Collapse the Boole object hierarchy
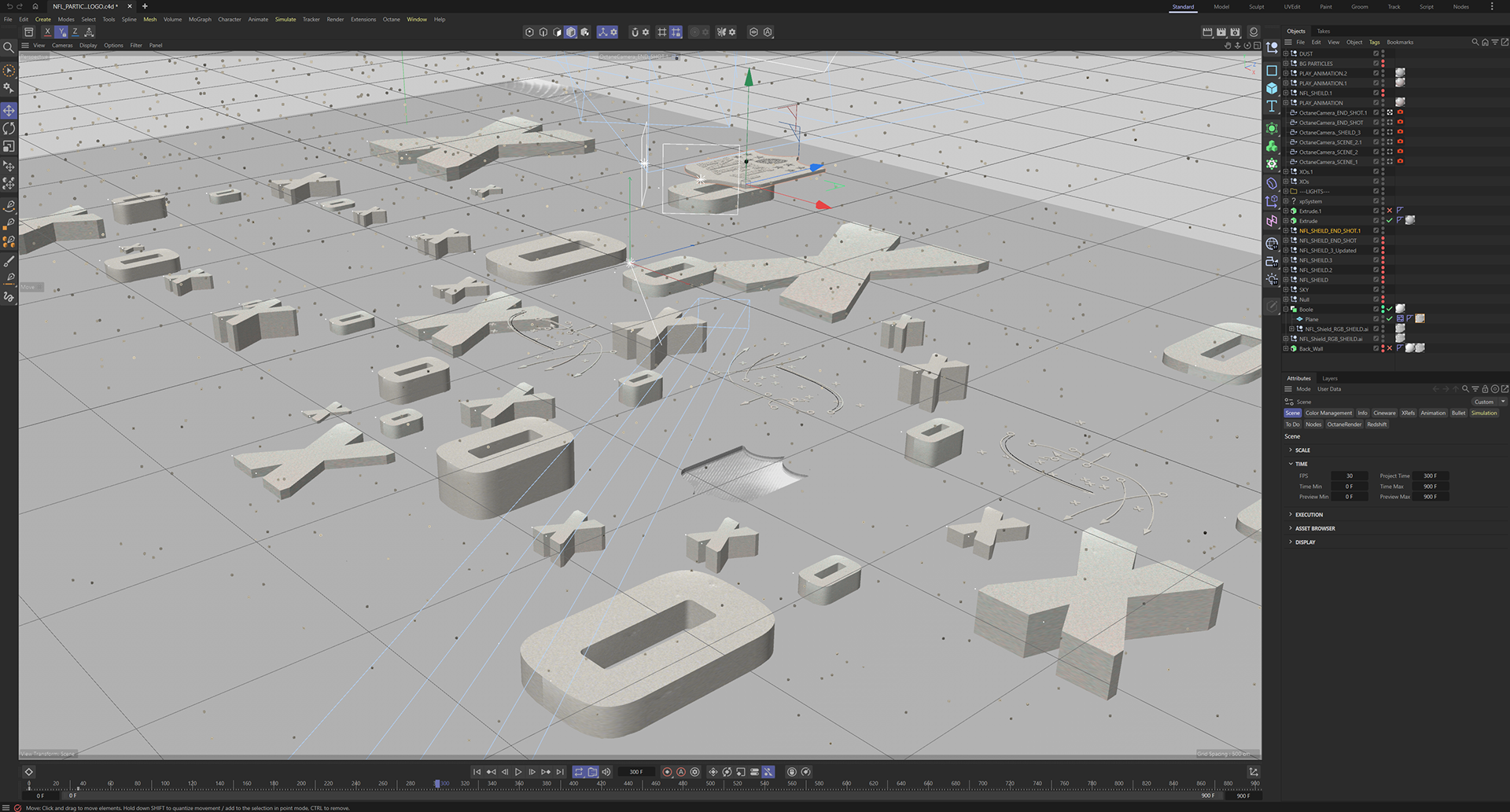 [x=1286, y=309]
